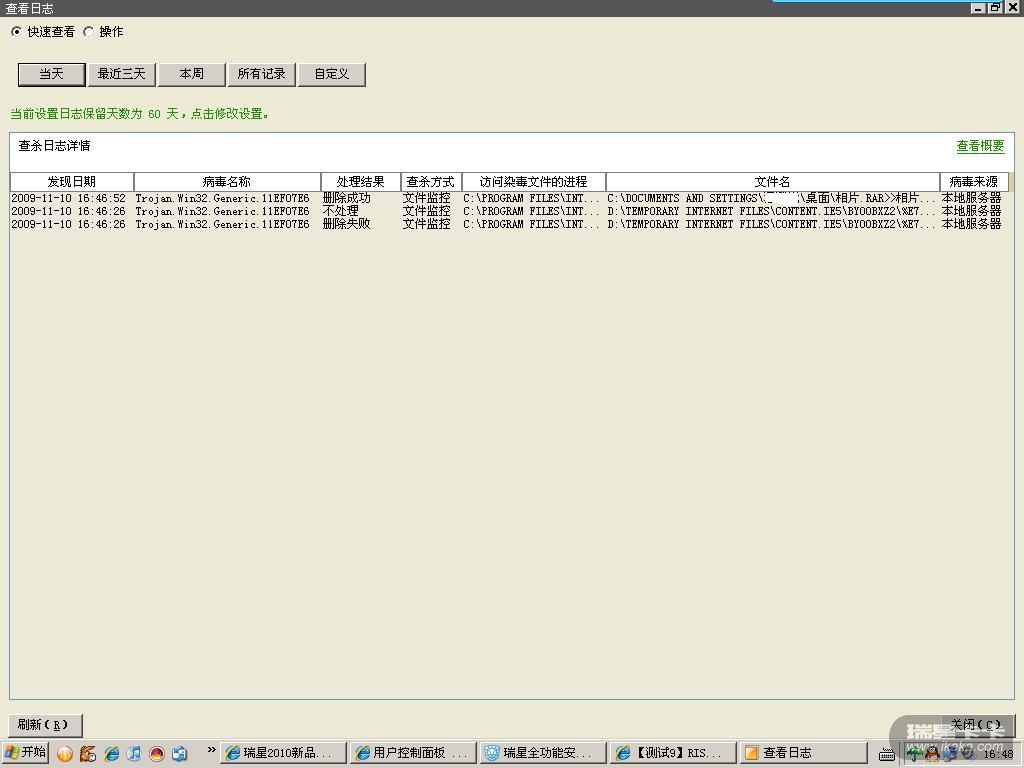1024x768 pixels.
Task: Expand the quick launch overflow chevron
Action: click(211, 750)
